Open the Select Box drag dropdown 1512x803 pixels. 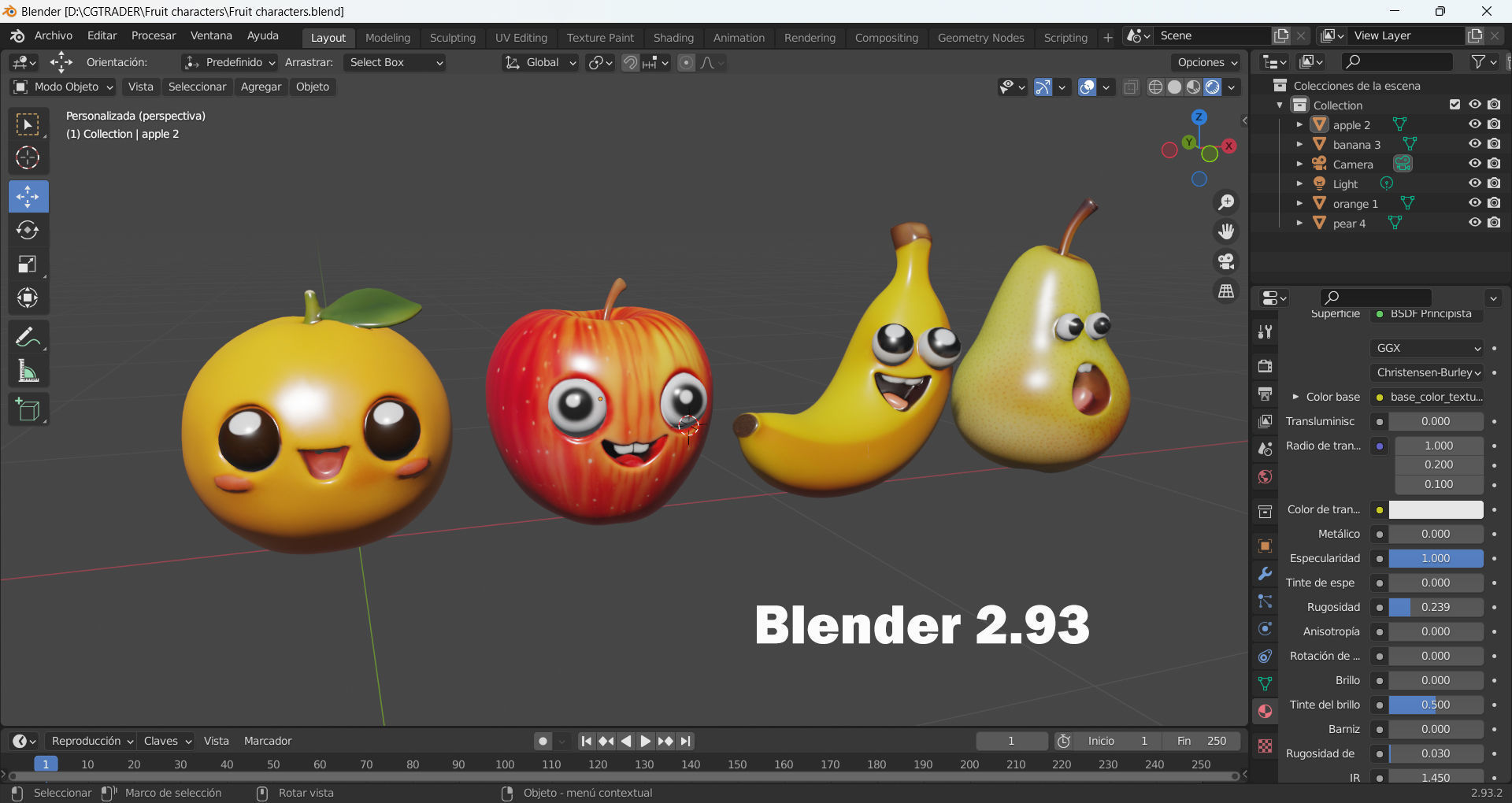(395, 62)
